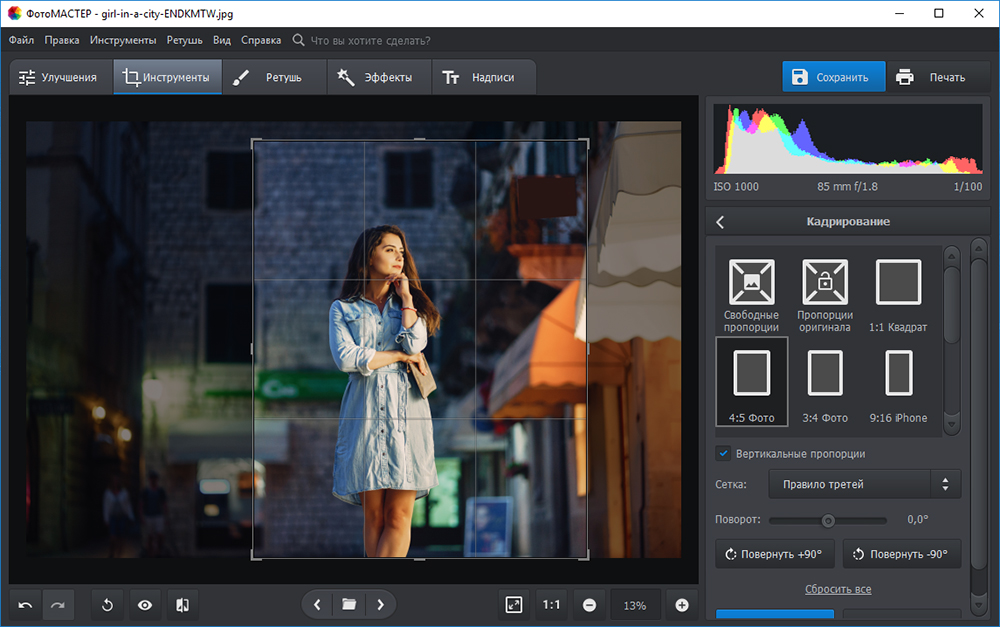
Task: Open the folder browse icon
Action: click(349, 605)
